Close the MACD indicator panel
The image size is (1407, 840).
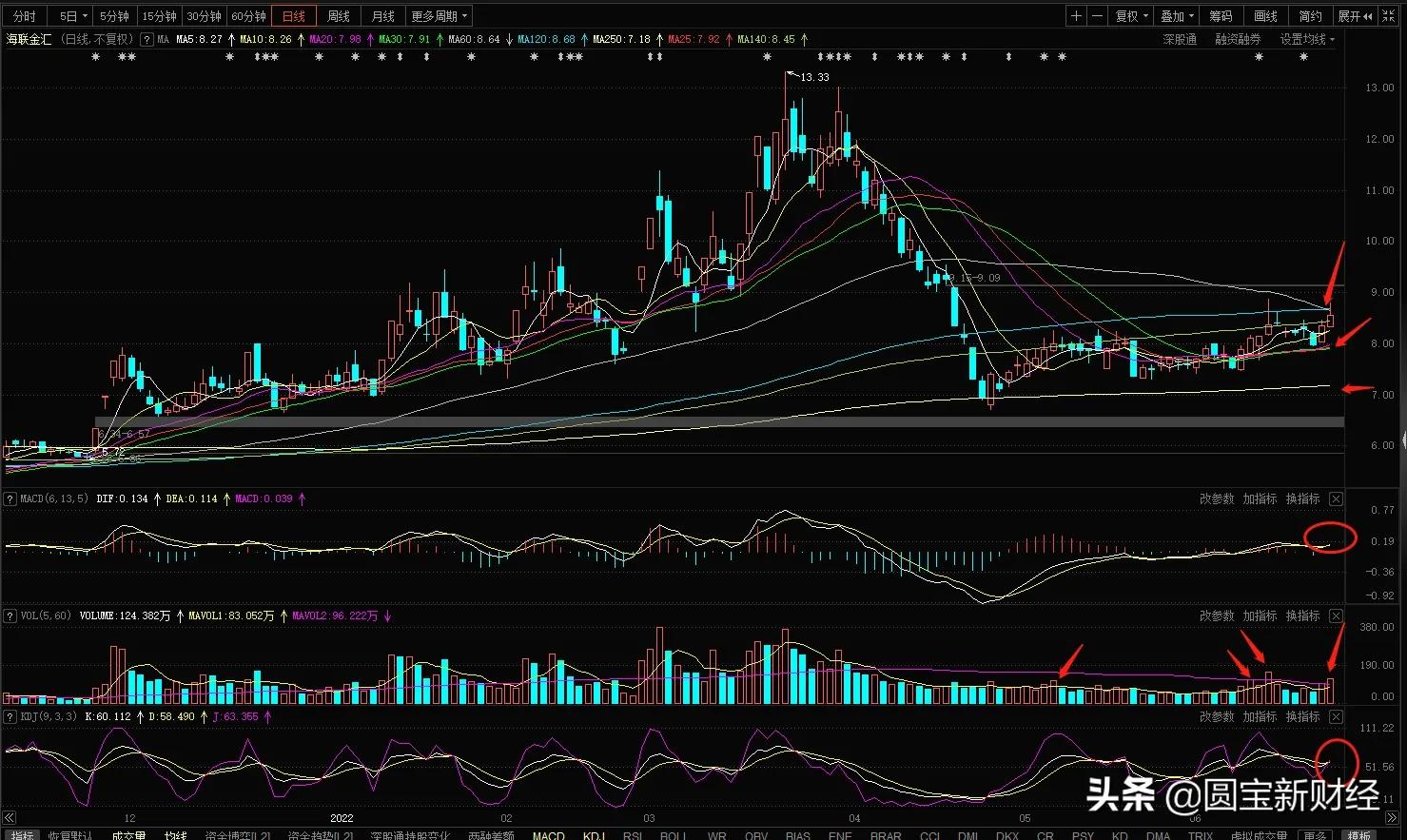(1336, 499)
